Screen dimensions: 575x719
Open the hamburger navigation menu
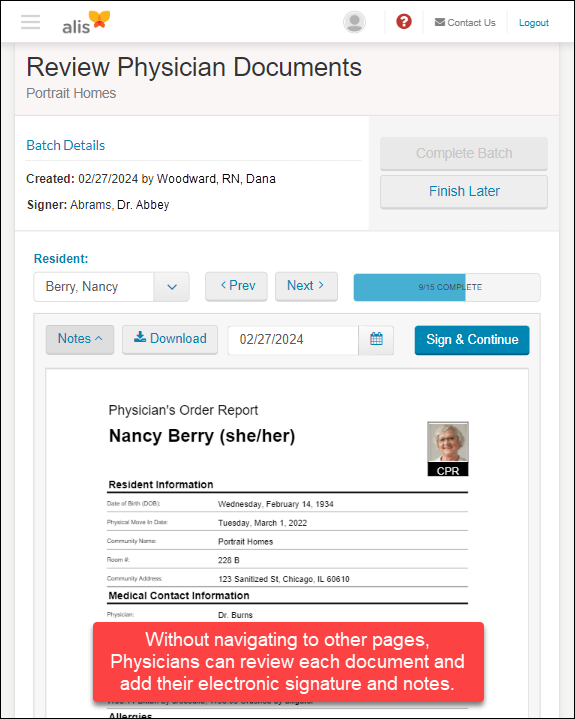[30, 22]
